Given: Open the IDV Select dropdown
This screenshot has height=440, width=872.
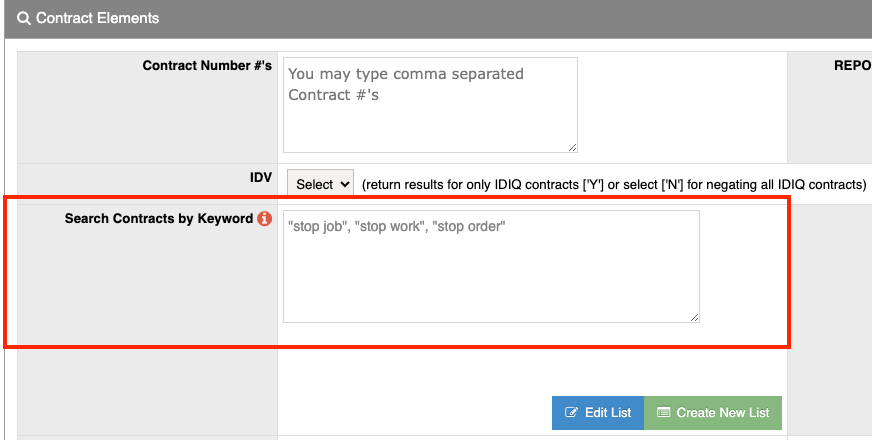Looking at the screenshot, I should tap(320, 184).
